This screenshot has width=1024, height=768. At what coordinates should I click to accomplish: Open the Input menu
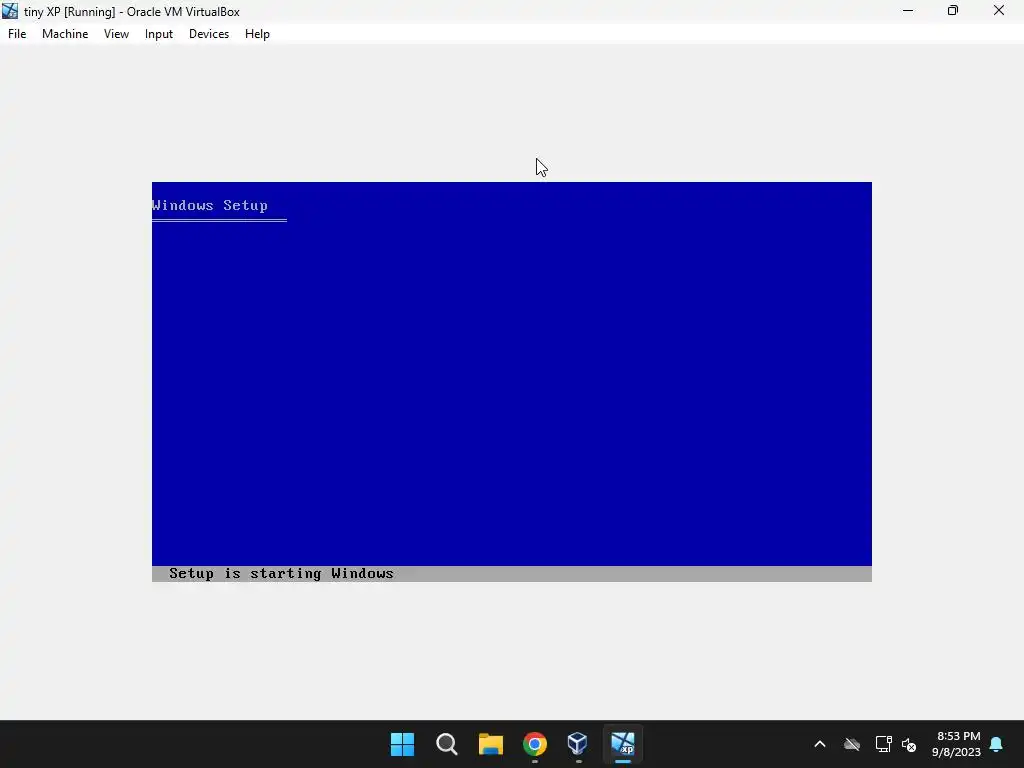click(x=159, y=34)
